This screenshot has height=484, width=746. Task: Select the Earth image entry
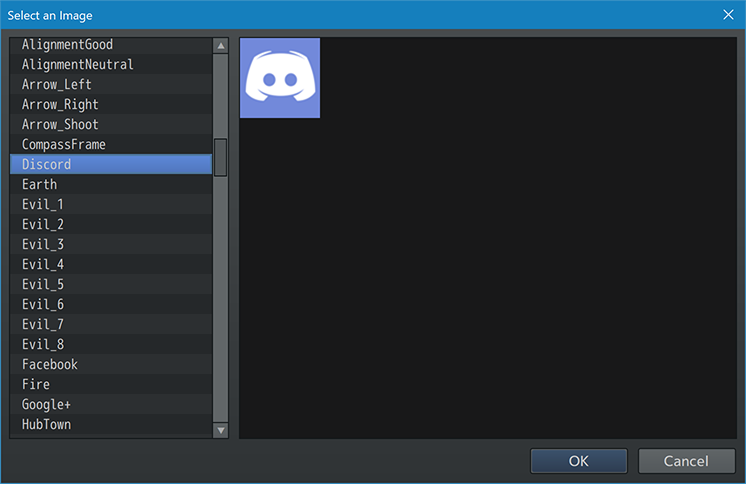(x=111, y=184)
